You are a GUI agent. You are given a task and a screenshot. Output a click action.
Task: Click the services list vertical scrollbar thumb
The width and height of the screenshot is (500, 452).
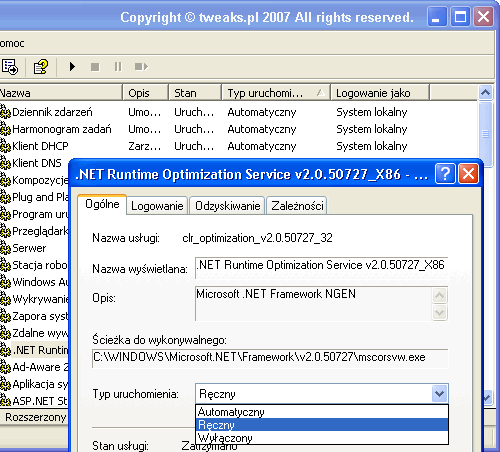(485, 134)
